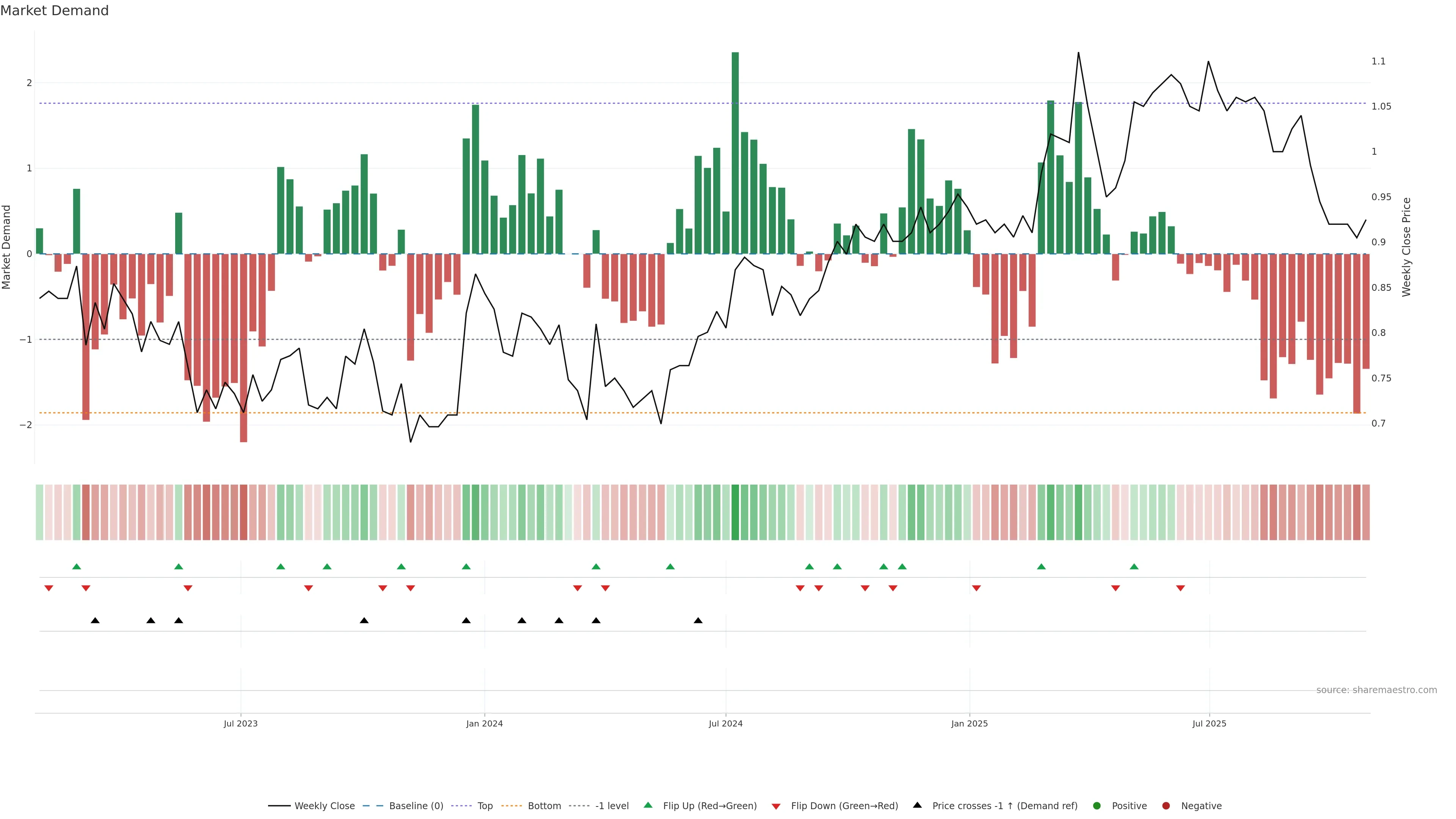The image size is (1456, 819).
Task: Click the rightmost green Flip Up triangle marker
Action: pos(1134,567)
